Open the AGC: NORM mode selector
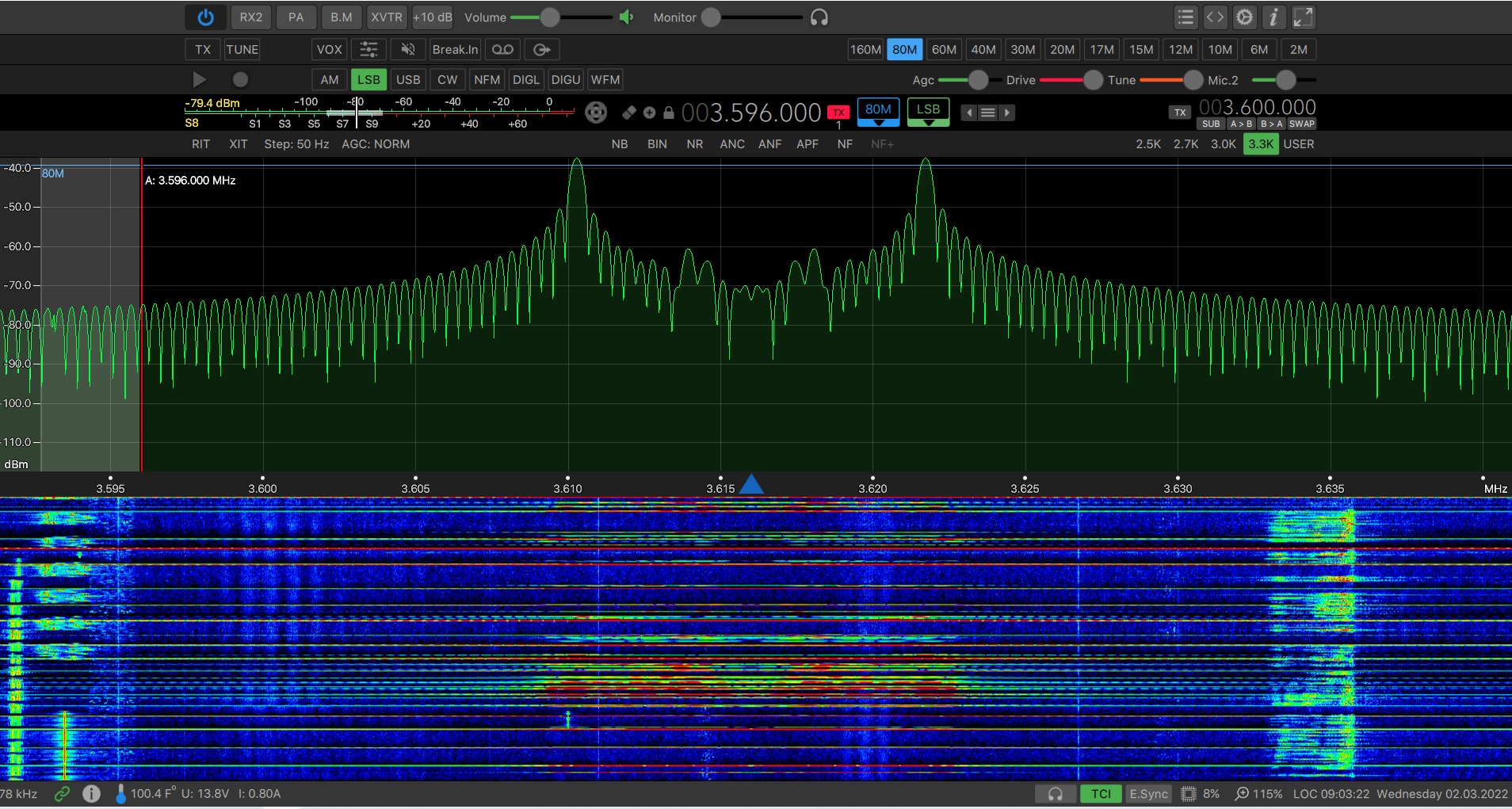Viewport: 1512px width, 809px height. click(376, 144)
